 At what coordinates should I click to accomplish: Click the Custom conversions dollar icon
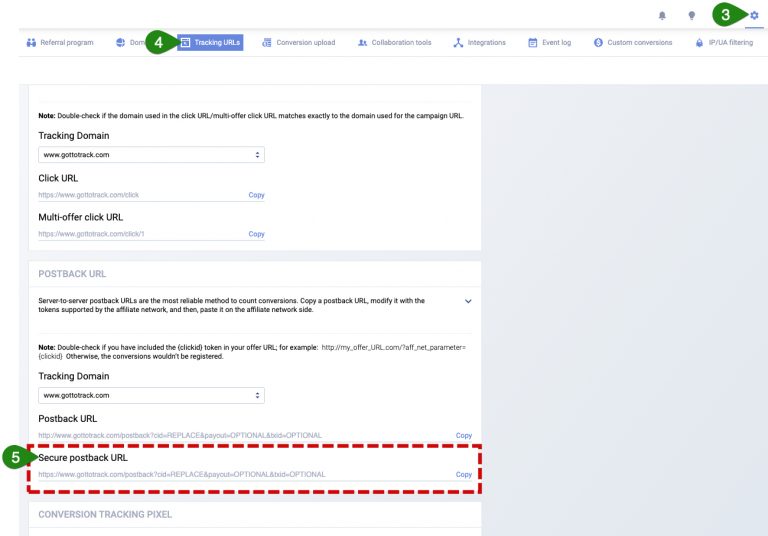[x=598, y=43]
